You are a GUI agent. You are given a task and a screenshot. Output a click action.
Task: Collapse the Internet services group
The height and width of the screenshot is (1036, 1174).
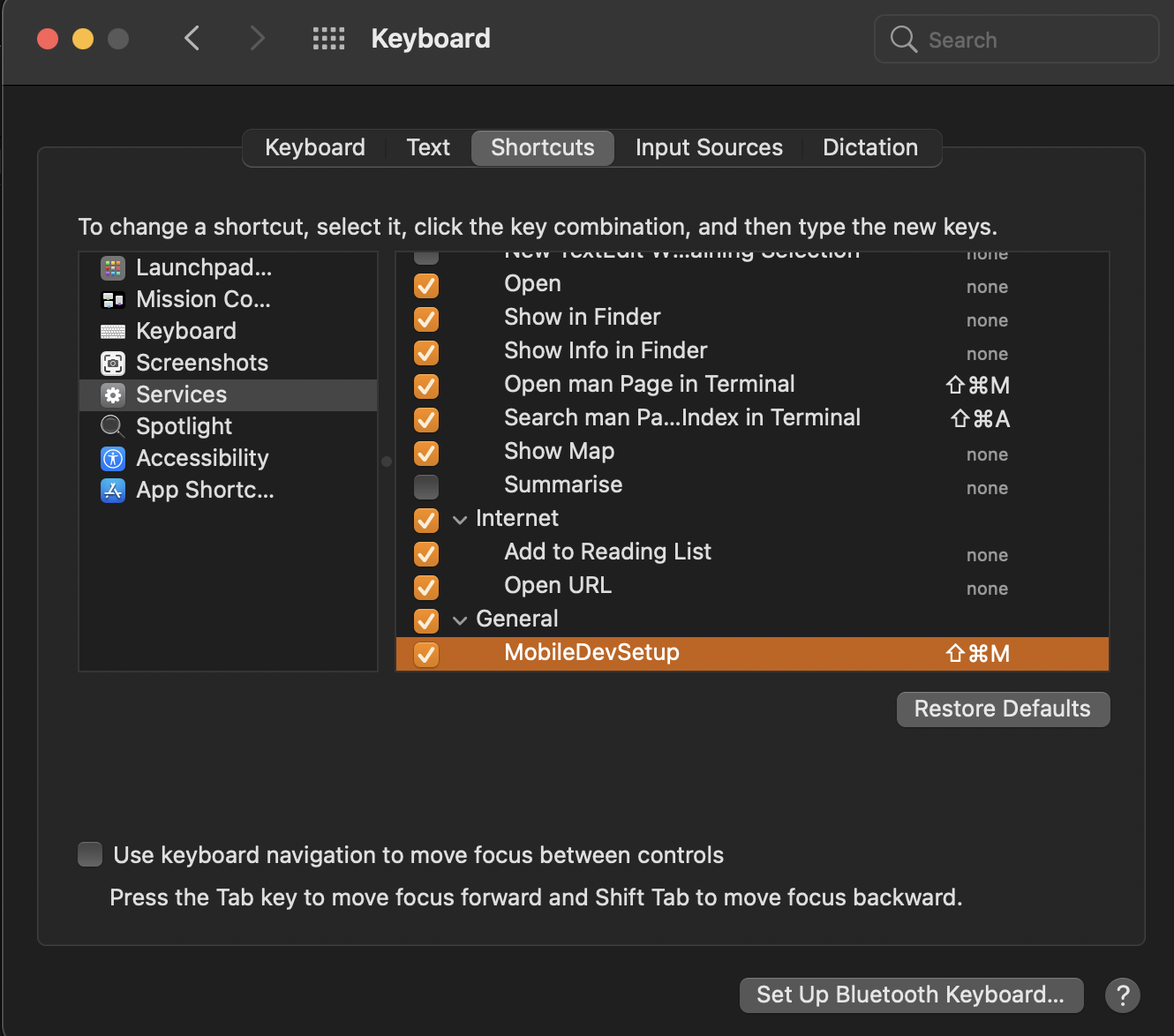pos(460,520)
